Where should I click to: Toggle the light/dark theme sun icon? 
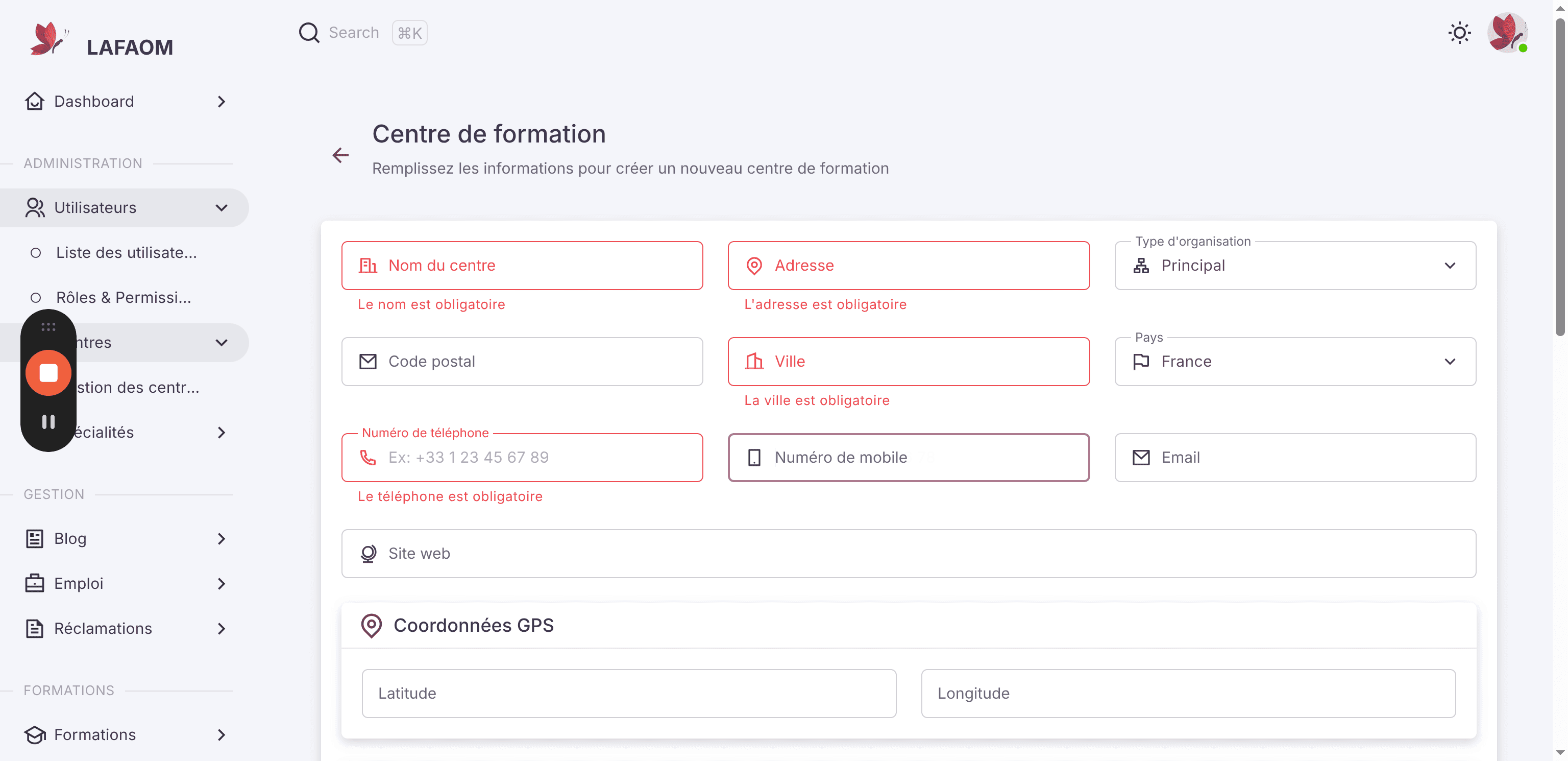(x=1459, y=33)
